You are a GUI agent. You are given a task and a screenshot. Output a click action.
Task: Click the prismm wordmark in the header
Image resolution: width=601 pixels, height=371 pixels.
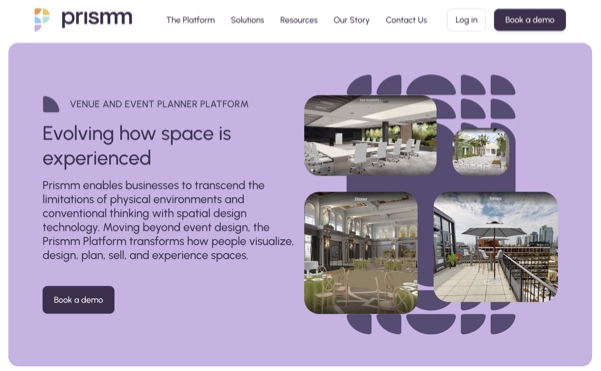(x=97, y=18)
